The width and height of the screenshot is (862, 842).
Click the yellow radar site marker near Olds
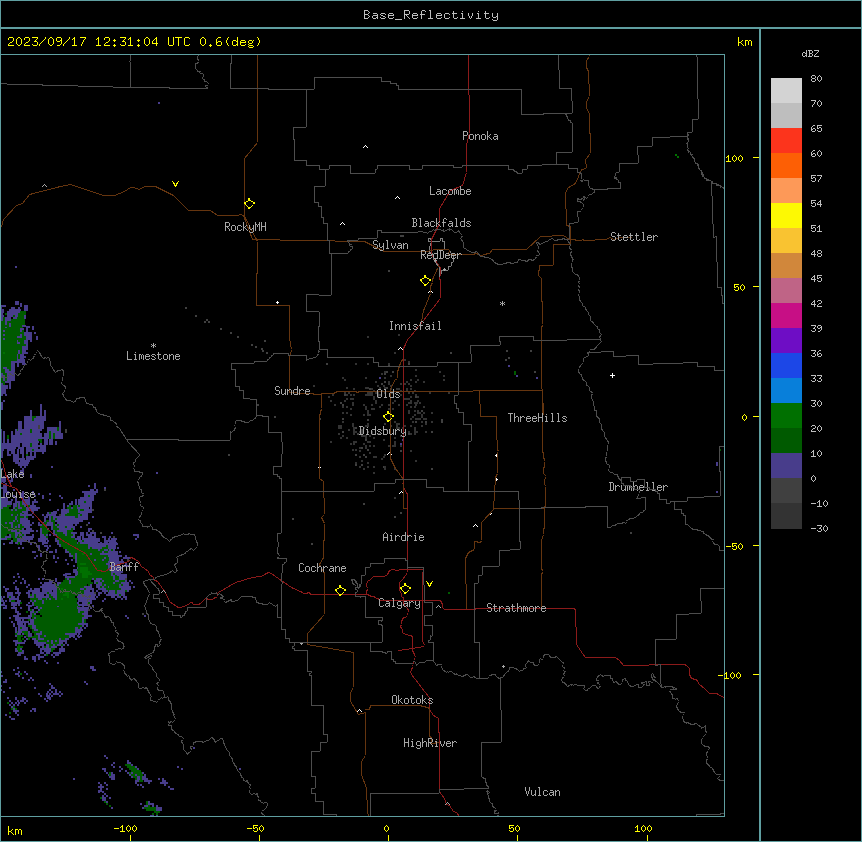[x=389, y=417]
